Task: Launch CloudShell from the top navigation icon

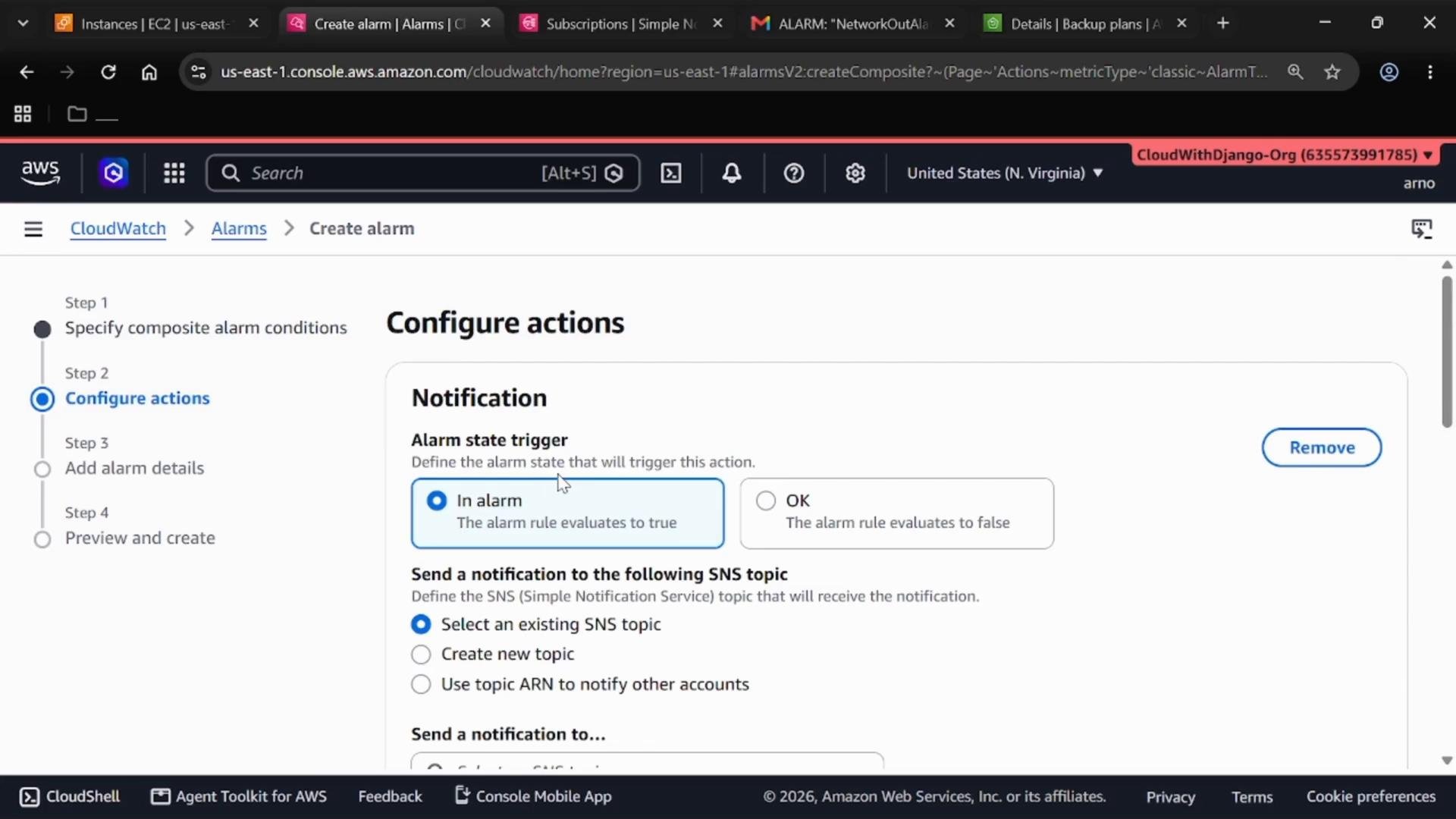Action: pos(671,173)
